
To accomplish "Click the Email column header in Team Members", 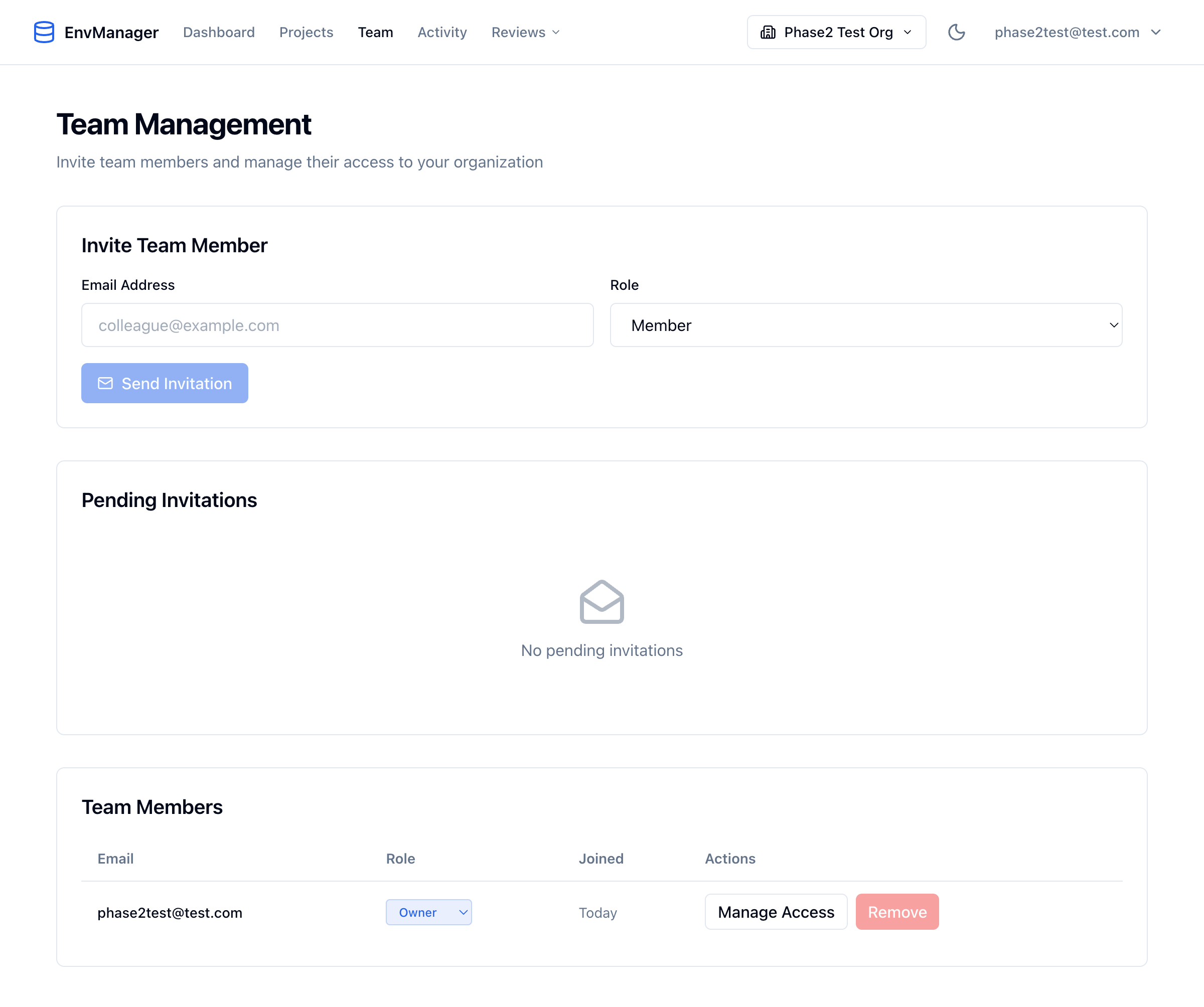I will 115,859.
